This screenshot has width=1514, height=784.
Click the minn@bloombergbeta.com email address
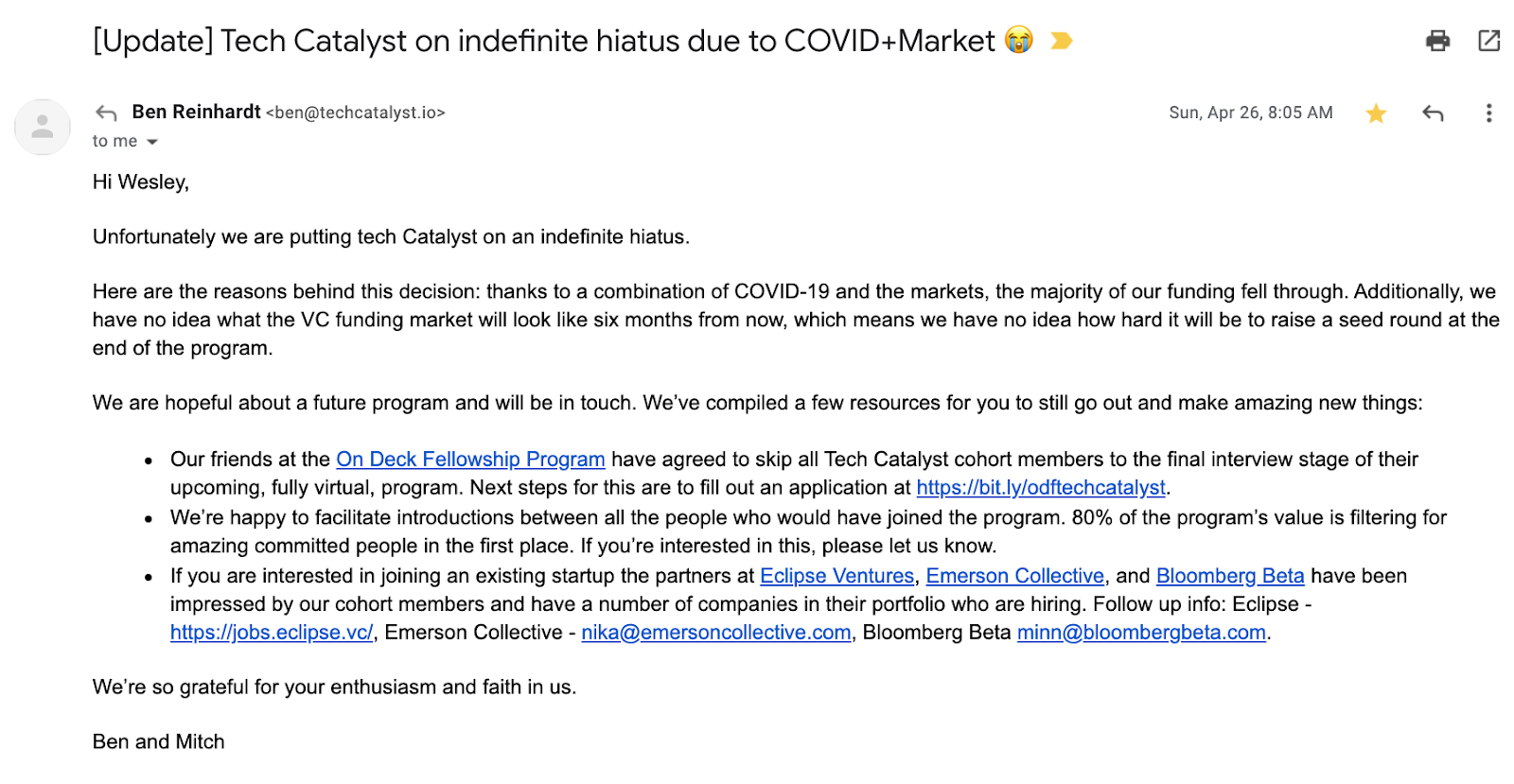click(1141, 633)
